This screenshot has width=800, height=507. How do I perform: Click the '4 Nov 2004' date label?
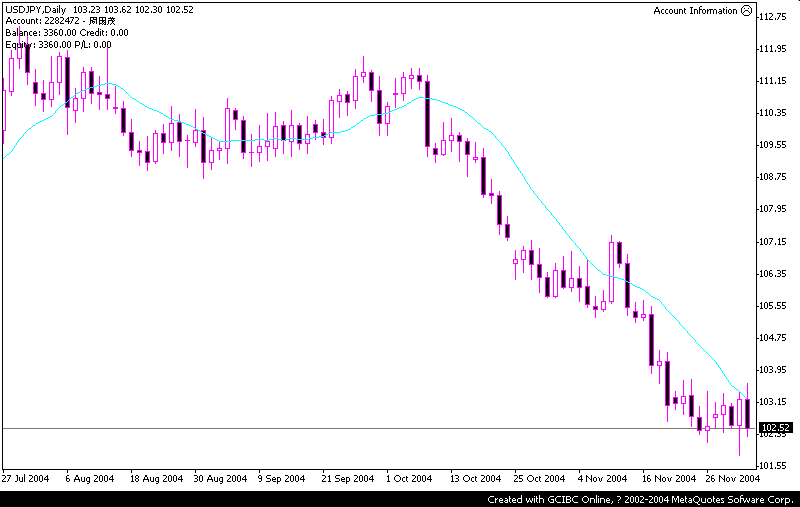(603, 478)
